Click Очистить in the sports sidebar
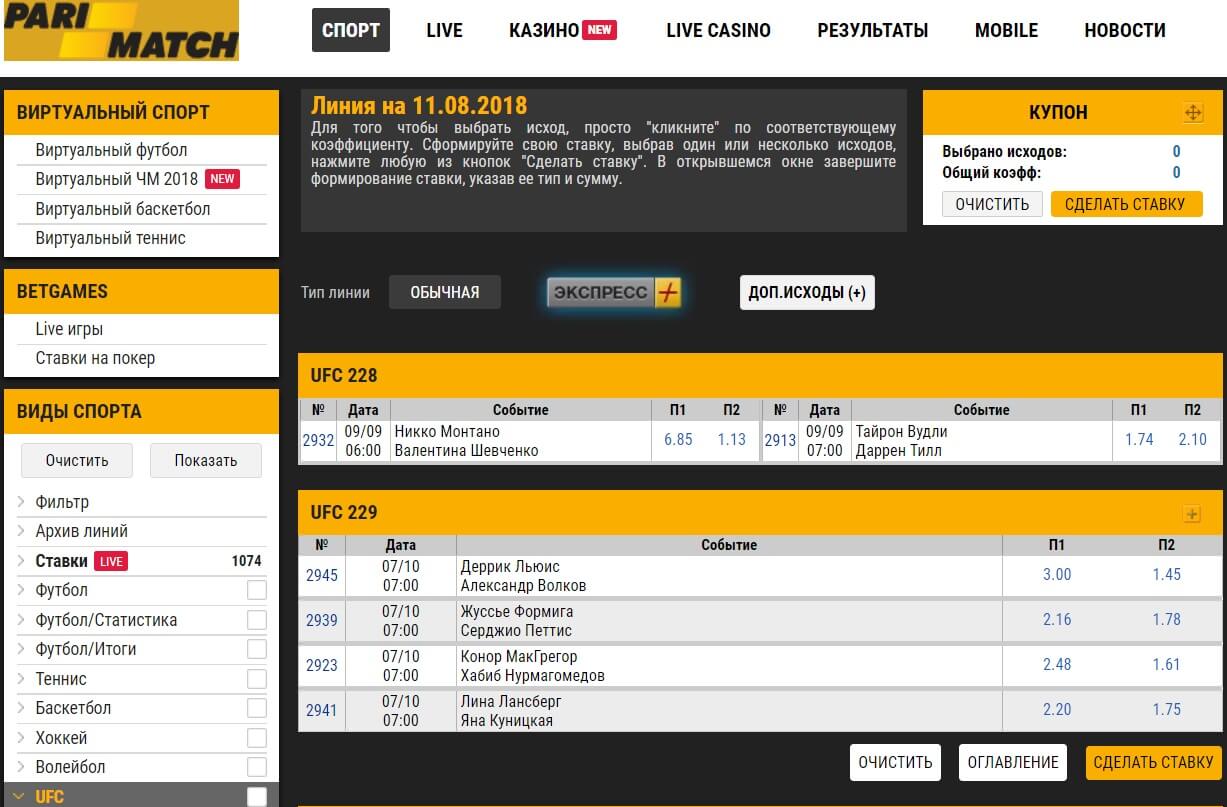The width and height of the screenshot is (1227, 807). 77,460
